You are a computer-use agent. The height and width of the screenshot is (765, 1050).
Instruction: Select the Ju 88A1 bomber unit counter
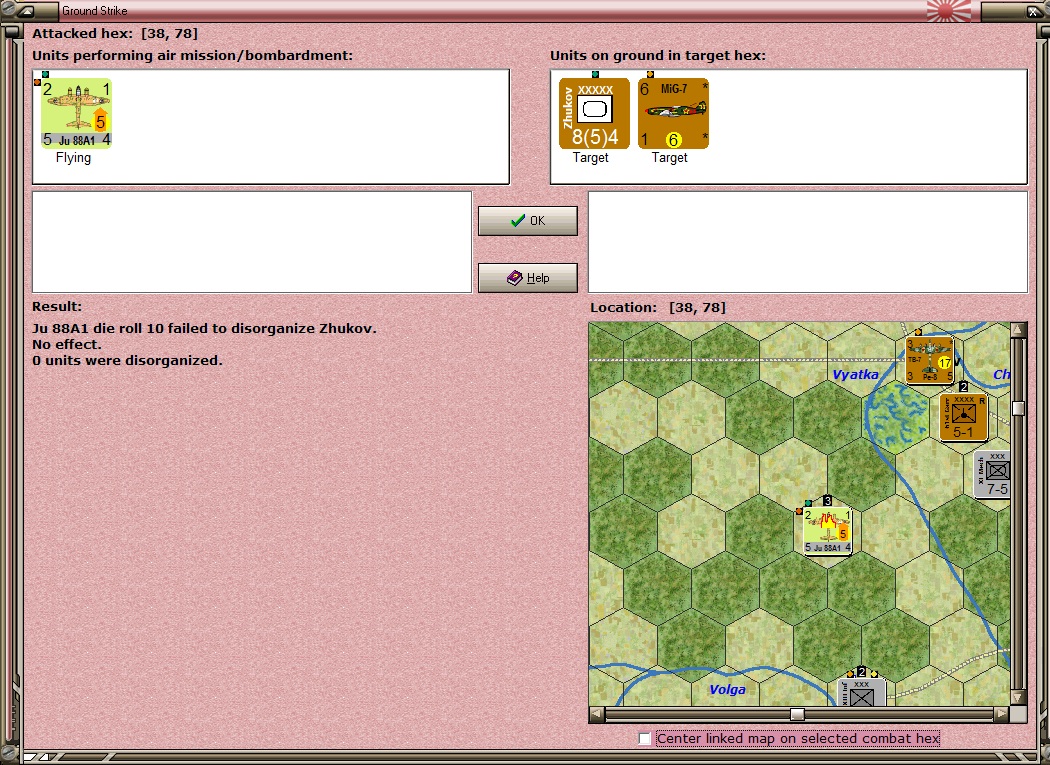(76, 113)
